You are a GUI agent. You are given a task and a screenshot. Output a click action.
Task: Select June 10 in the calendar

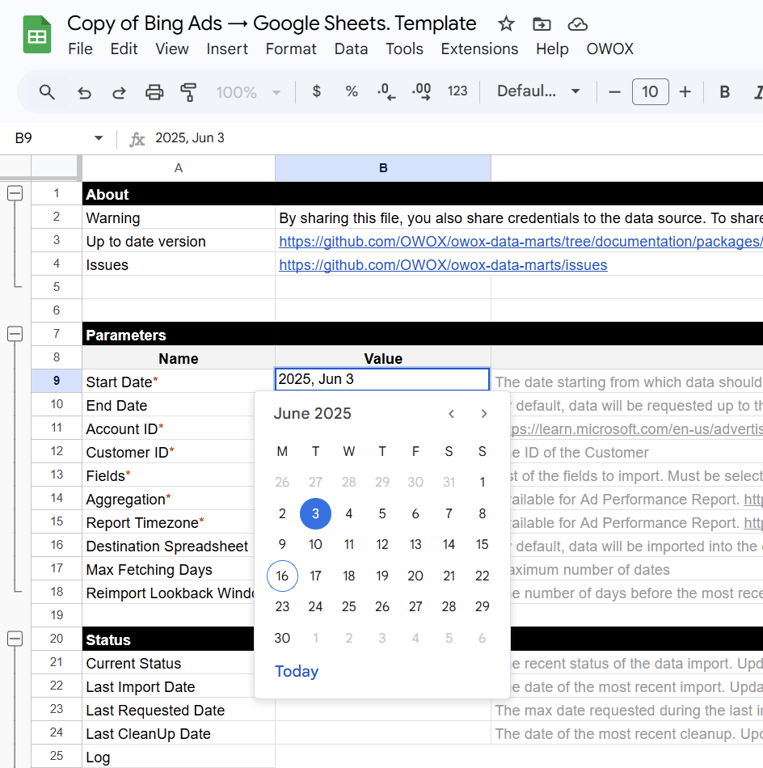315,544
